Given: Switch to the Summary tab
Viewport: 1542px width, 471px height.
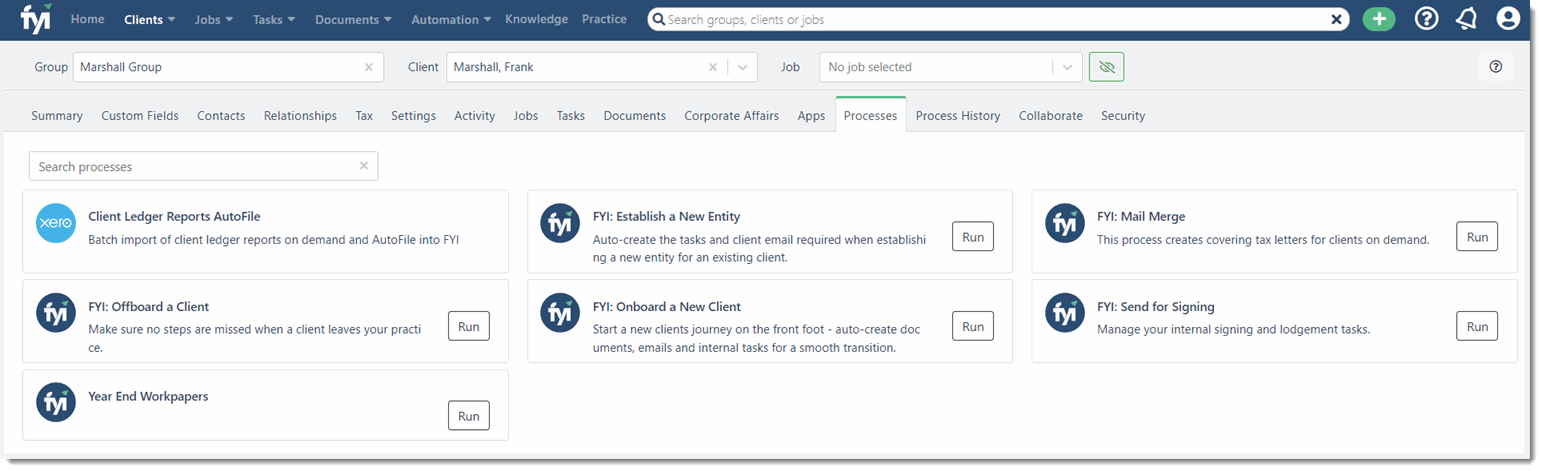Looking at the screenshot, I should pyautogui.click(x=57, y=115).
